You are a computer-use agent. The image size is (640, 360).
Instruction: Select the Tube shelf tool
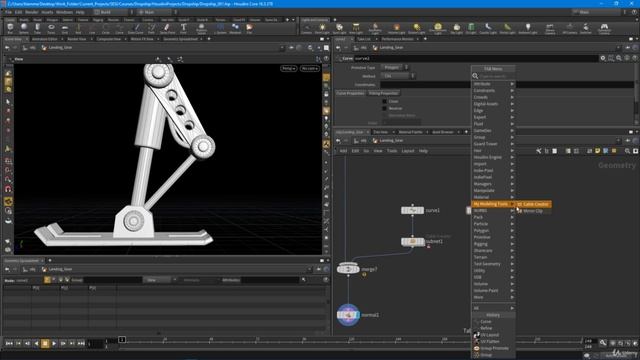37,28
